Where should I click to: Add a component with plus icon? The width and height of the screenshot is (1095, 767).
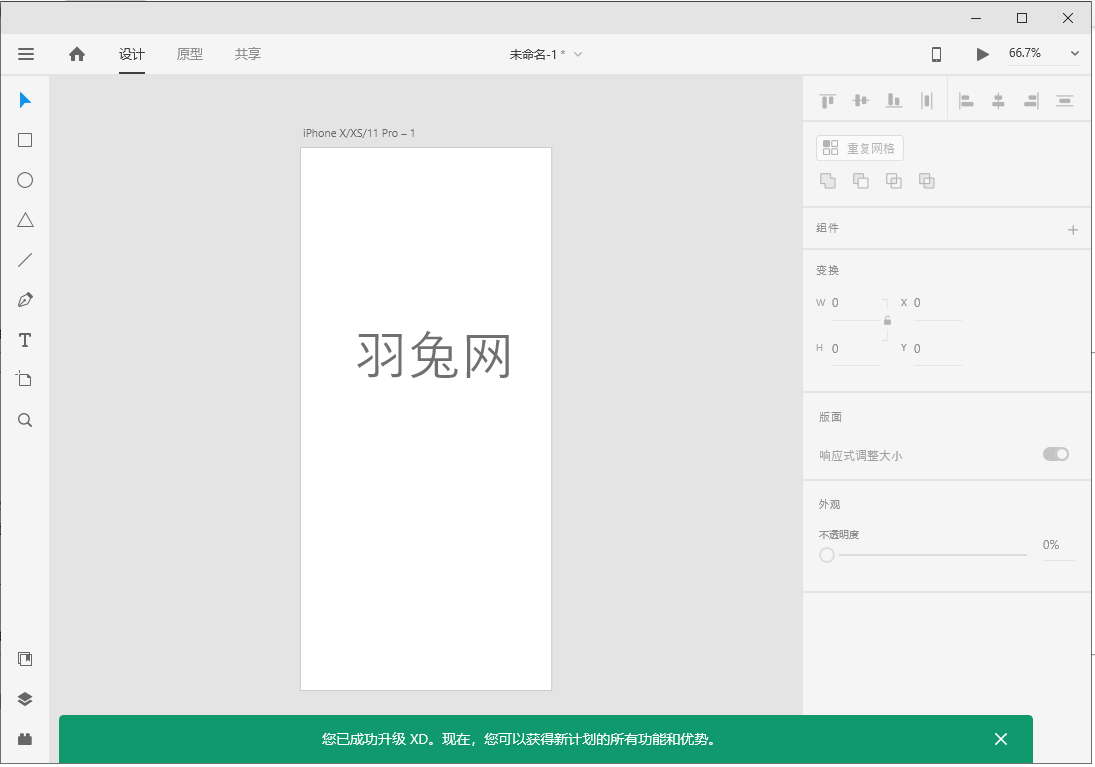(1073, 230)
